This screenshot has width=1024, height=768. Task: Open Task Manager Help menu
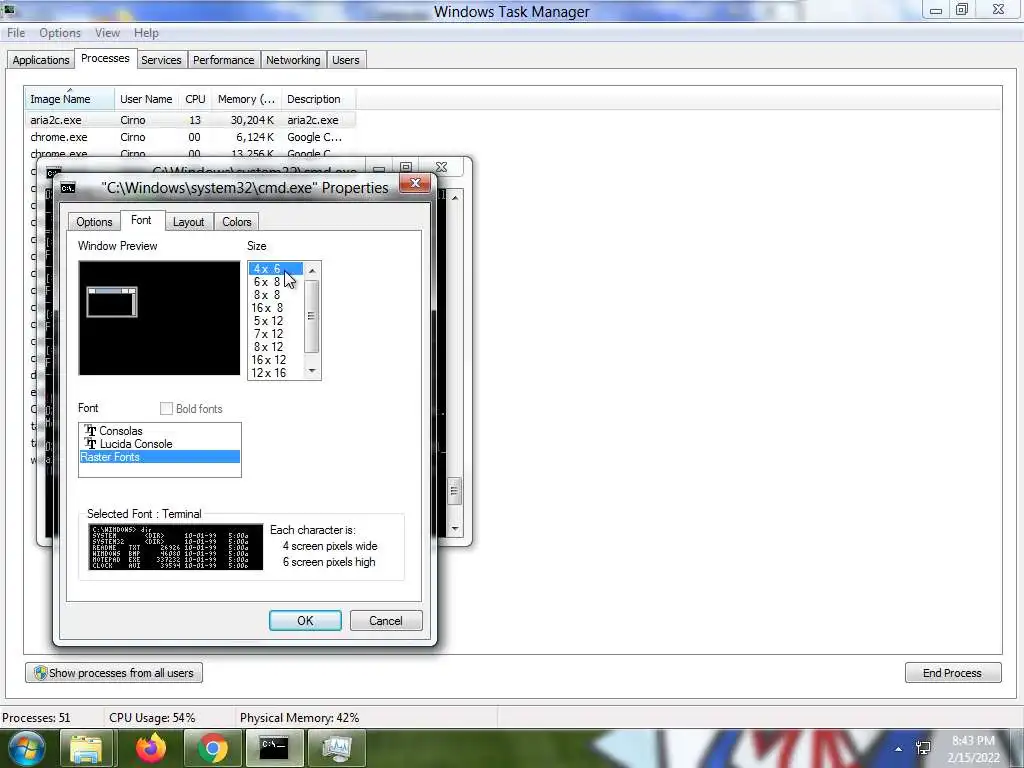coord(146,33)
